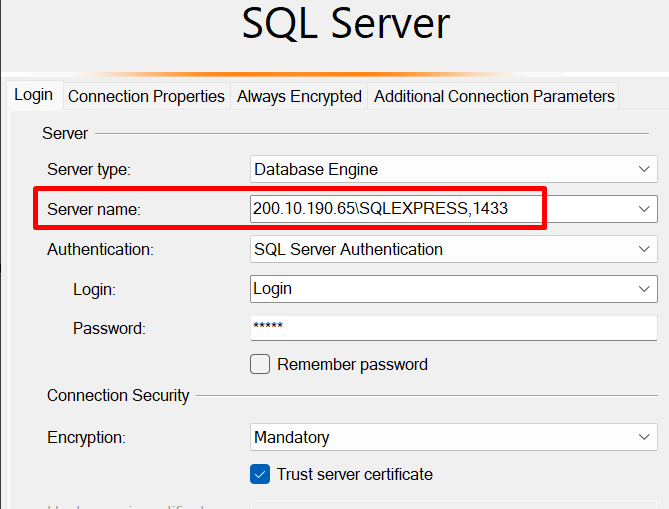Select the Always Encrypted tab
The height and width of the screenshot is (509, 669).
[x=299, y=96]
